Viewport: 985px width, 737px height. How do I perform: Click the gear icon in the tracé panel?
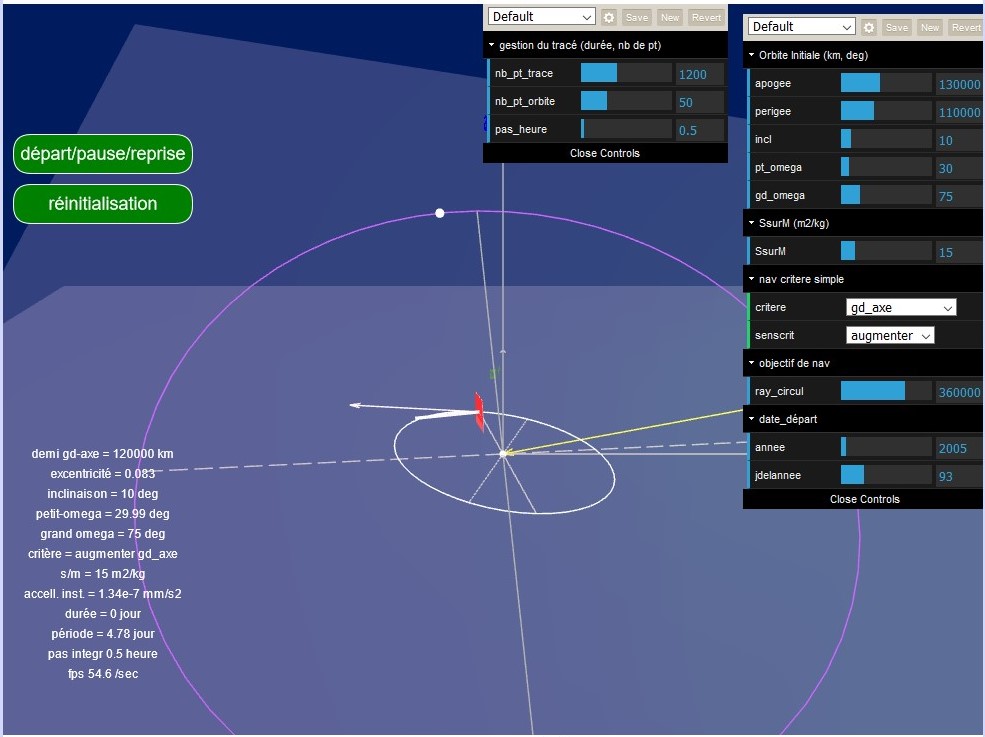(609, 17)
